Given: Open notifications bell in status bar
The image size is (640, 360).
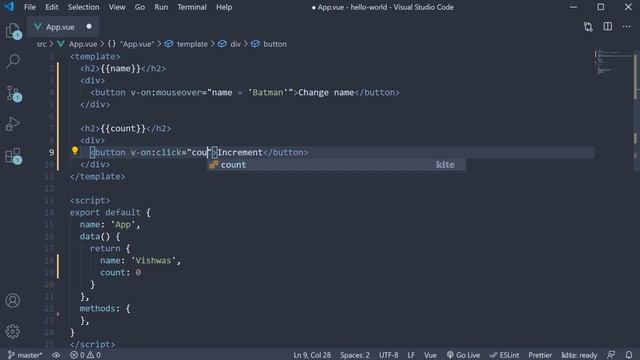Looking at the screenshot, I should 629,355.
